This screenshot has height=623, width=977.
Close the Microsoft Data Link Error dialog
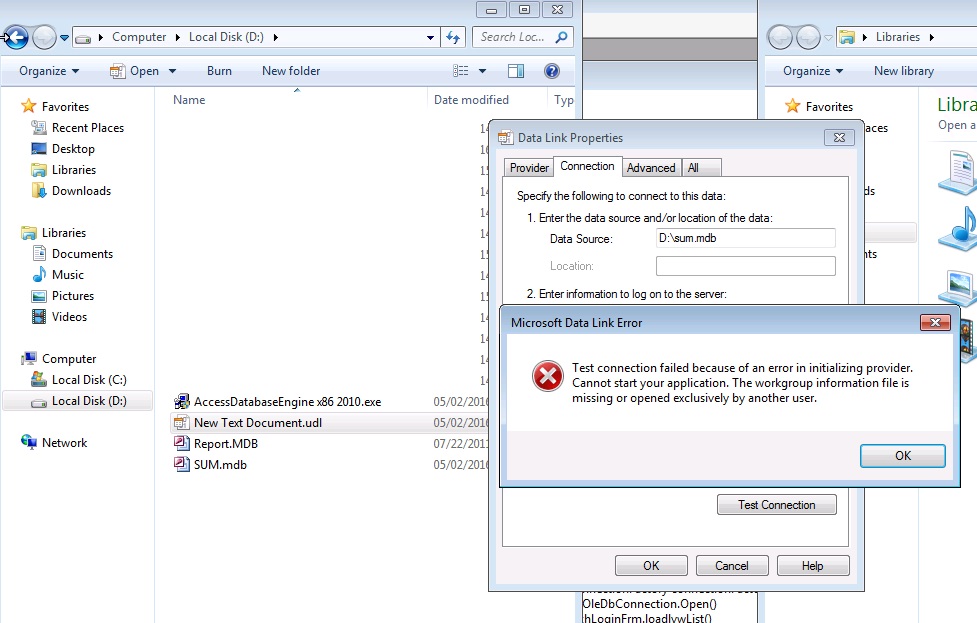pos(935,322)
